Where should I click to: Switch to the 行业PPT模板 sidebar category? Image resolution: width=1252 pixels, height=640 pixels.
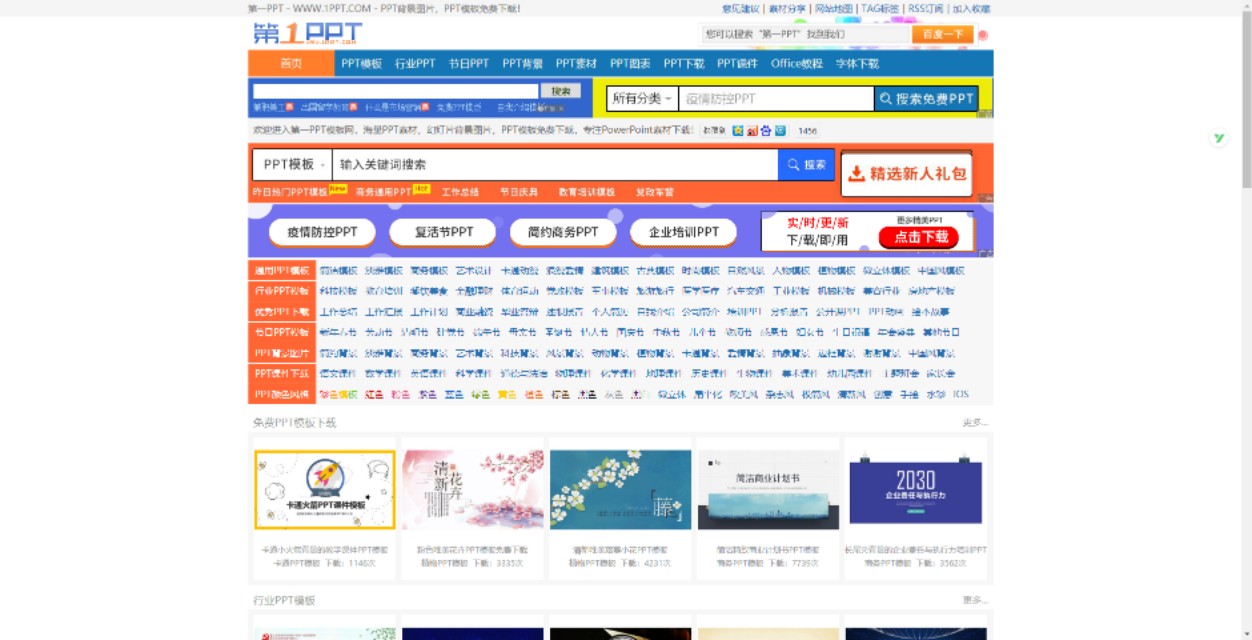[x=283, y=291]
